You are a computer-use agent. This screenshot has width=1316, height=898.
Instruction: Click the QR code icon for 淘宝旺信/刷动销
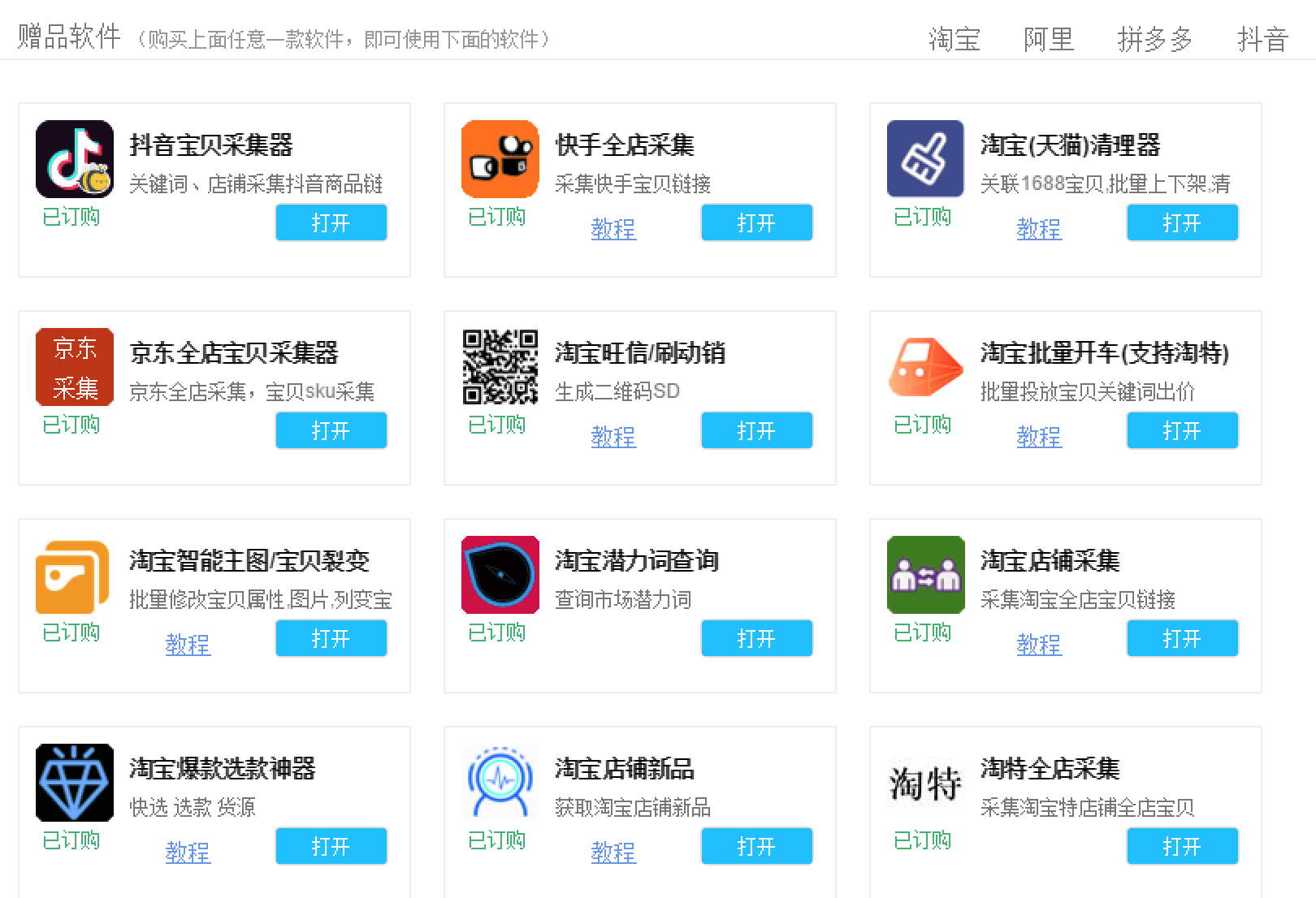pos(500,367)
